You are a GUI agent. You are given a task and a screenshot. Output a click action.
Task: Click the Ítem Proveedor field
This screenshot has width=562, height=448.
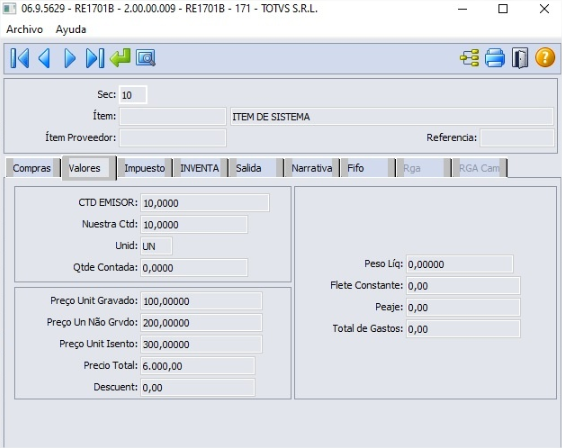click(173, 138)
